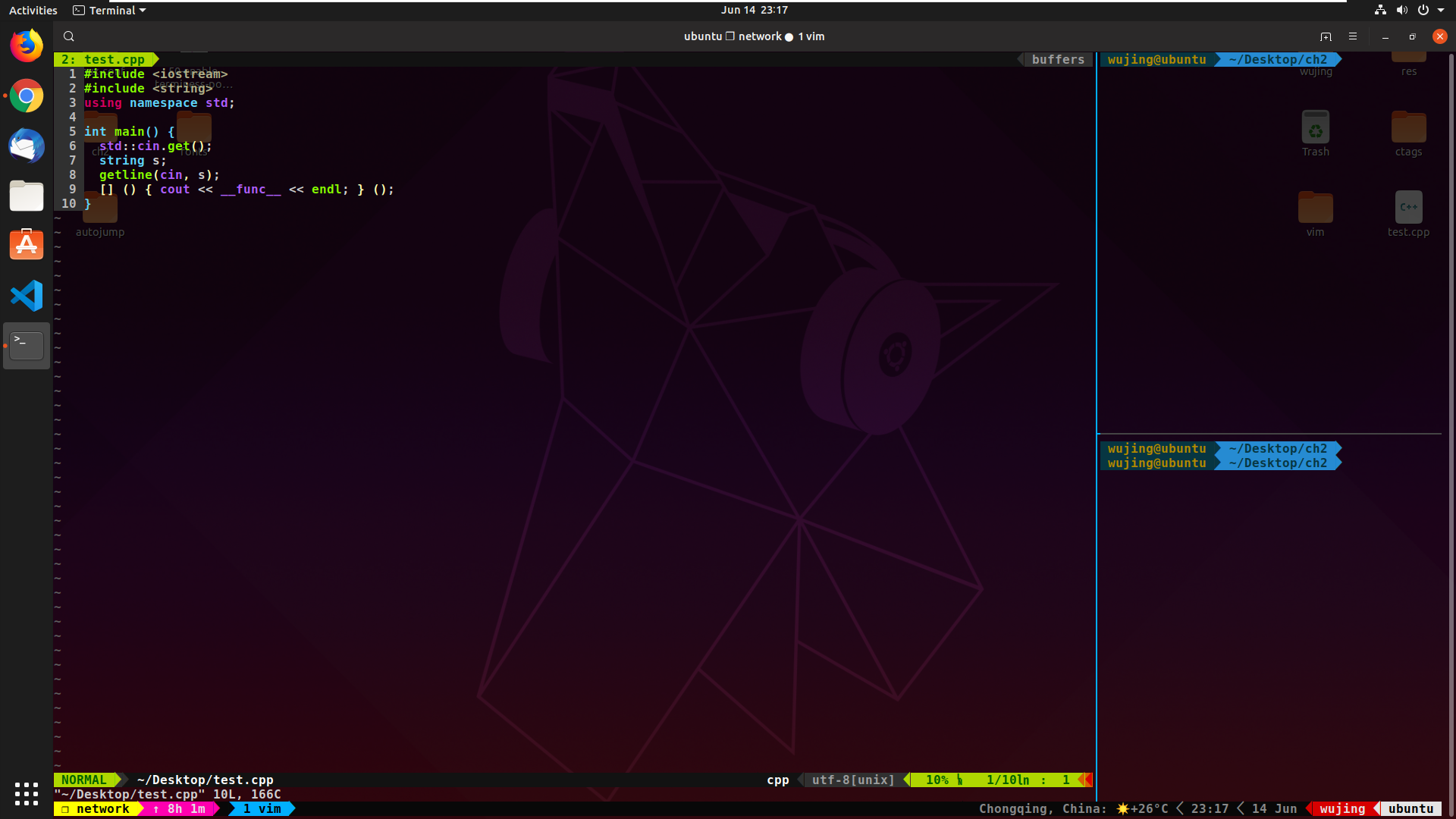Screen dimensions: 1456x819
Task: Click string s; line
Action: point(133,160)
